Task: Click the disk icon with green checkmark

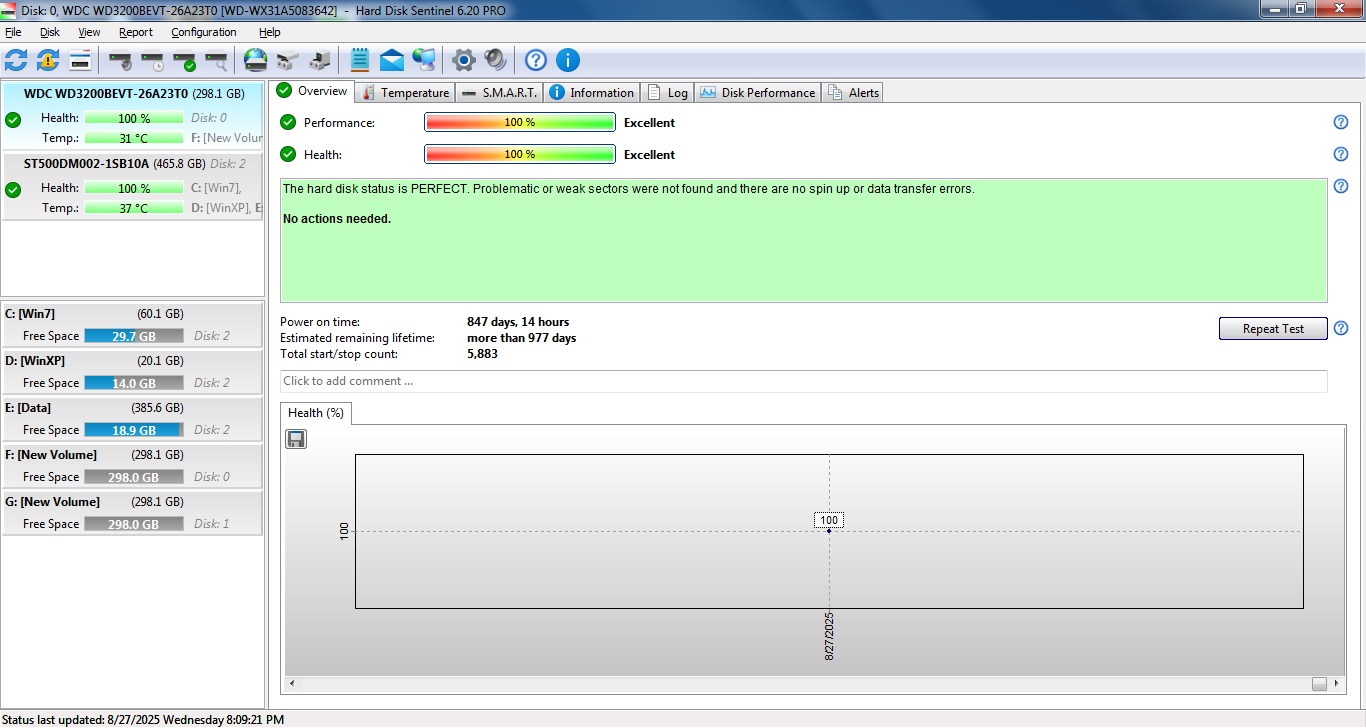Action: tap(184, 61)
